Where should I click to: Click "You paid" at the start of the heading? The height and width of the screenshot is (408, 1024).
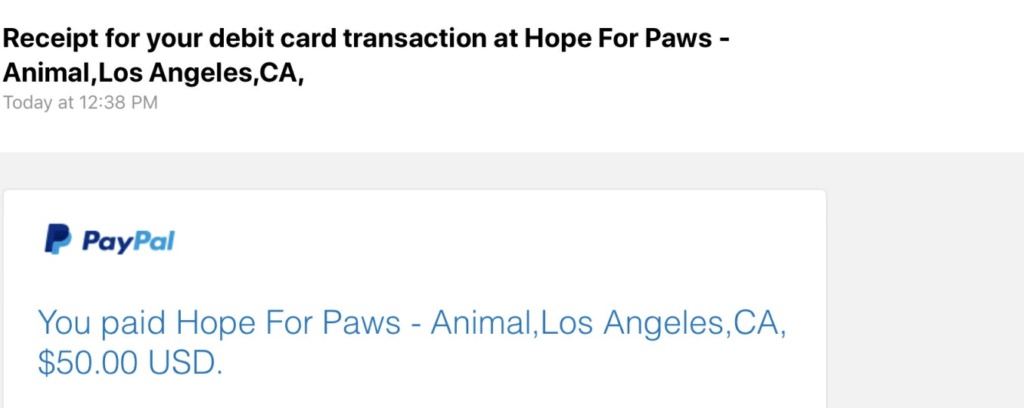tap(101, 323)
